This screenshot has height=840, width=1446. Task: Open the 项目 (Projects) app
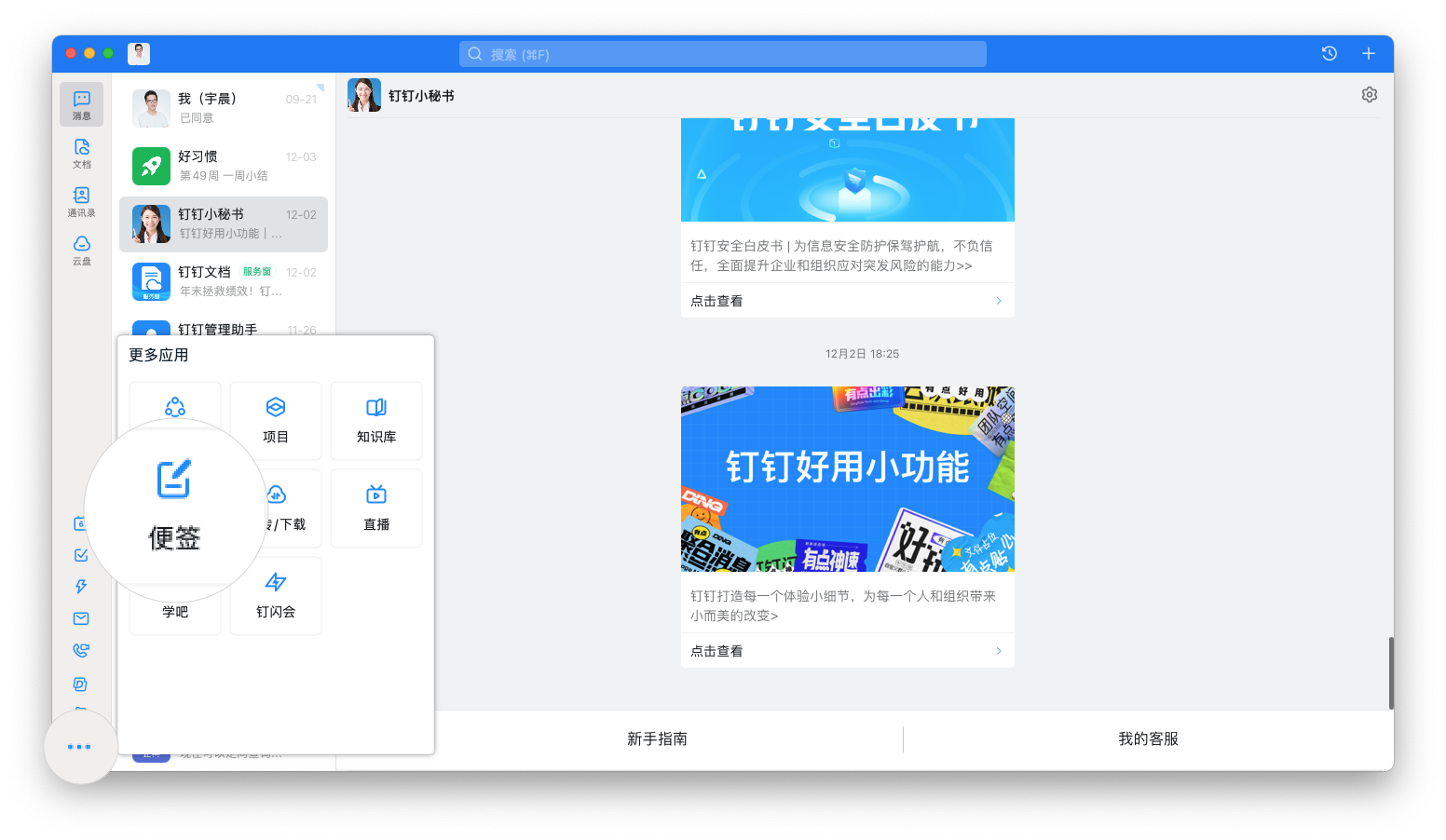(x=276, y=420)
